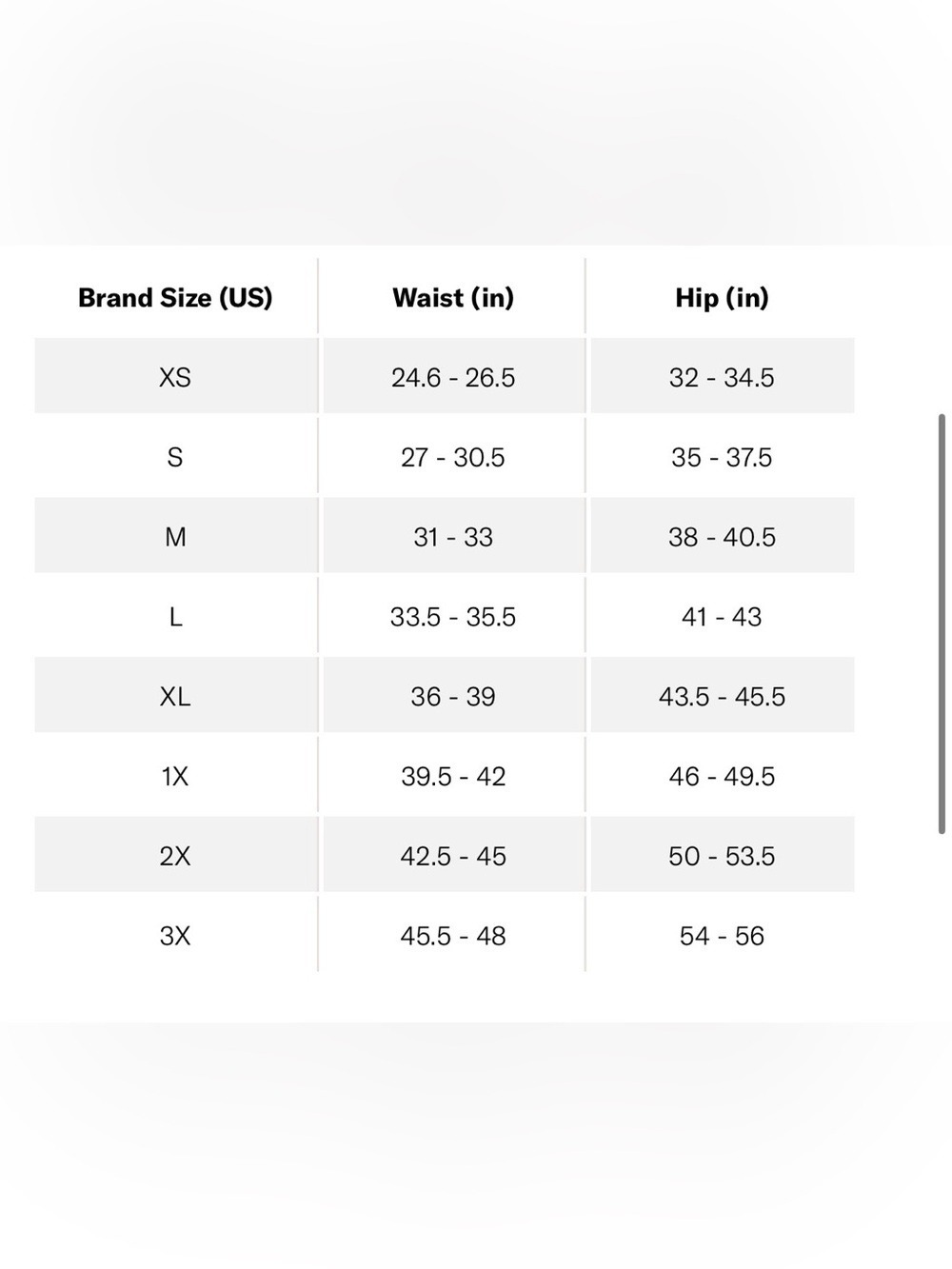Click the Hip (in) column header

click(x=722, y=298)
